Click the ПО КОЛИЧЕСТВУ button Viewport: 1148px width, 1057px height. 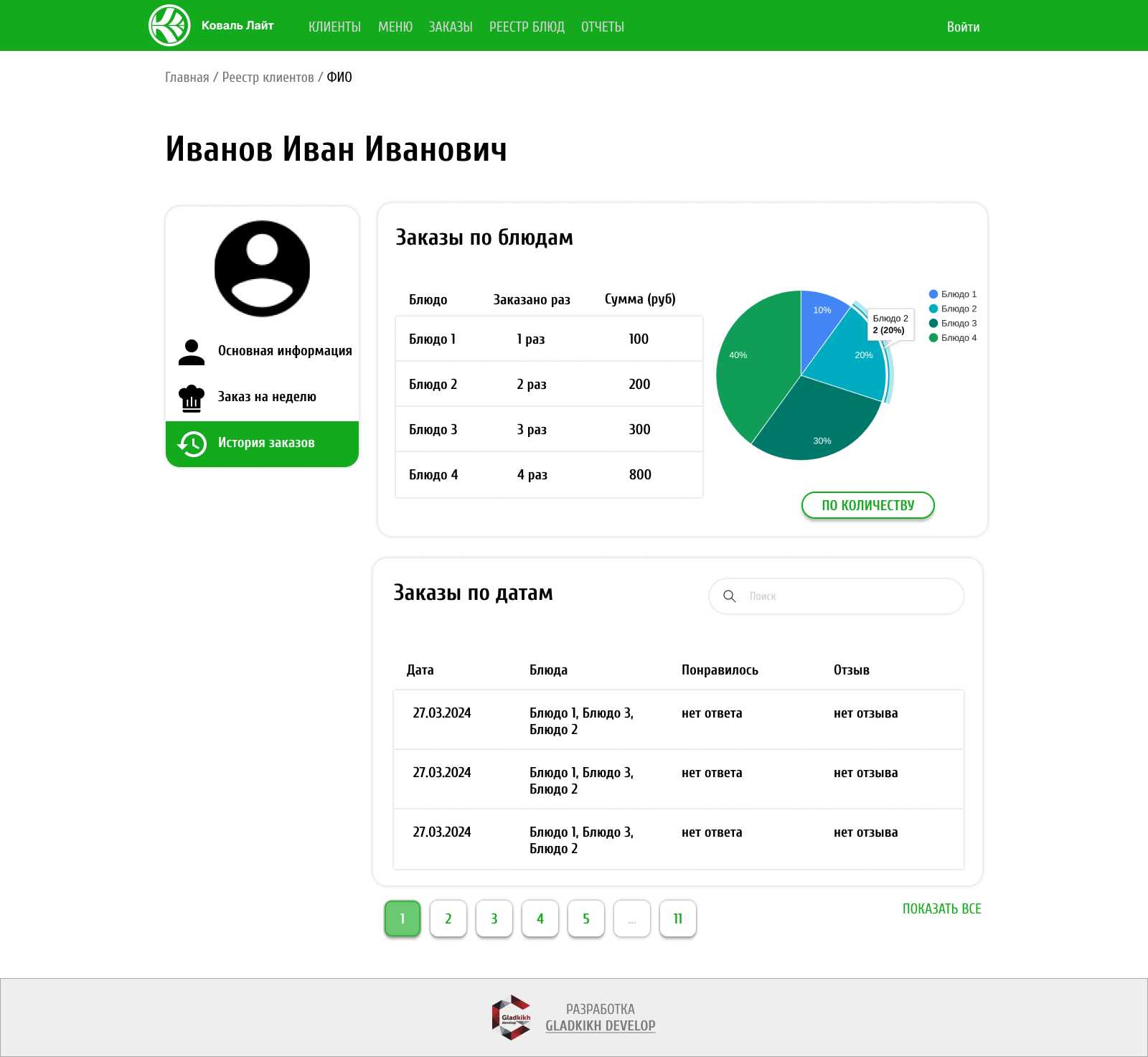pos(868,505)
